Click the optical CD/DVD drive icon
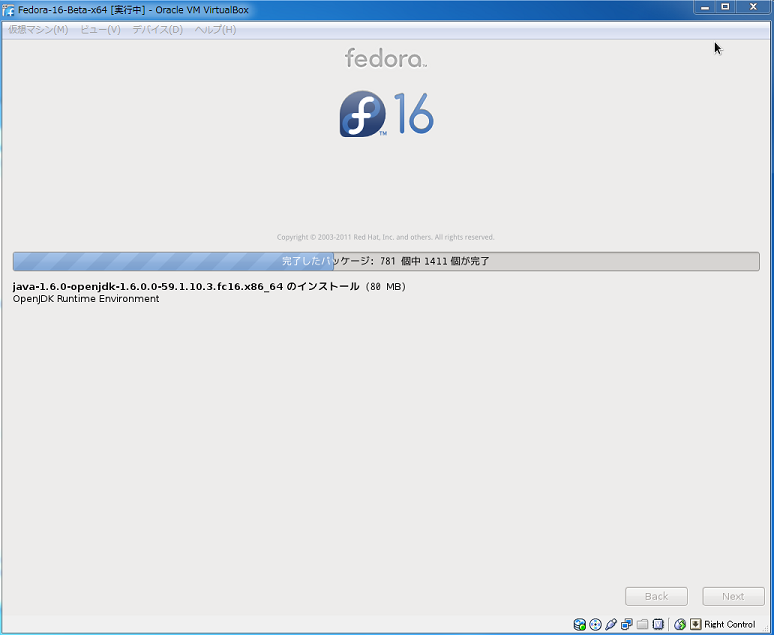 point(596,625)
